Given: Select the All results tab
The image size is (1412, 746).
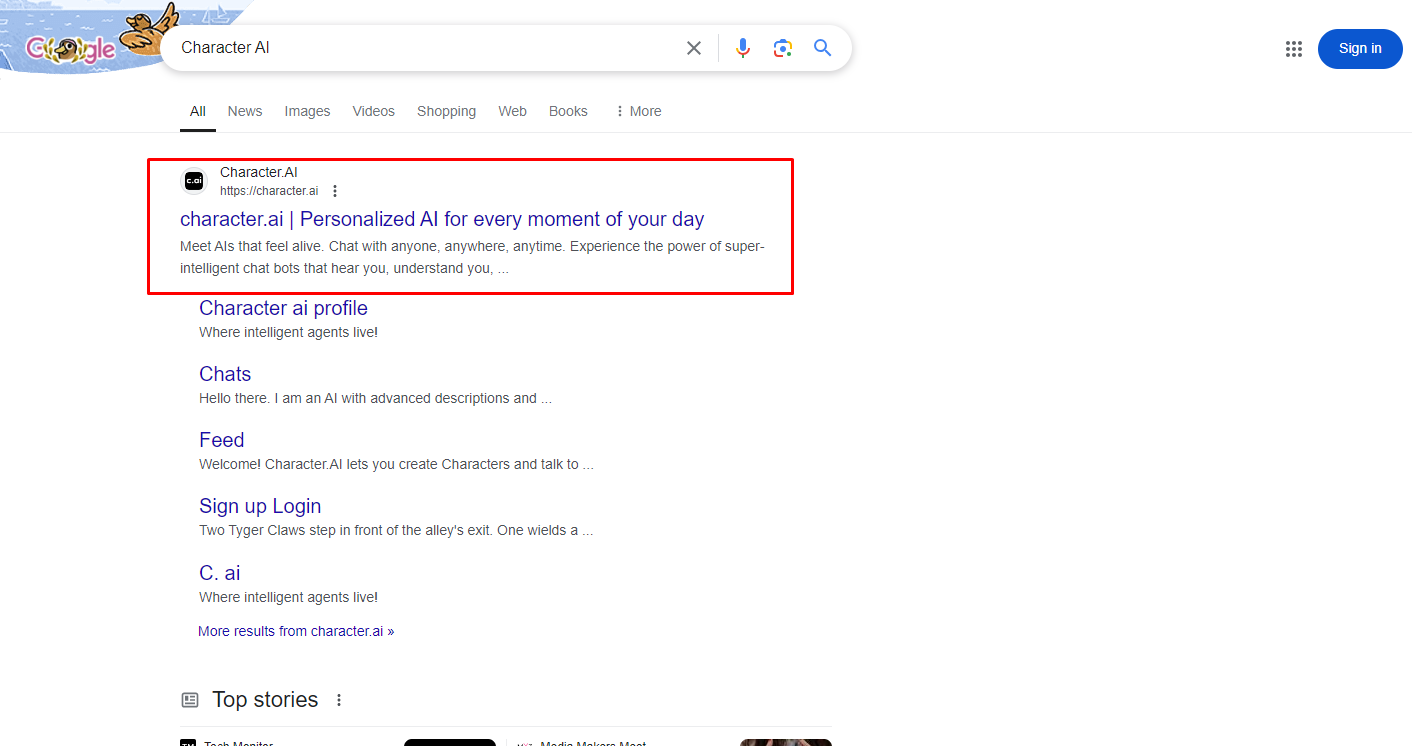Looking at the screenshot, I should tap(198, 111).
